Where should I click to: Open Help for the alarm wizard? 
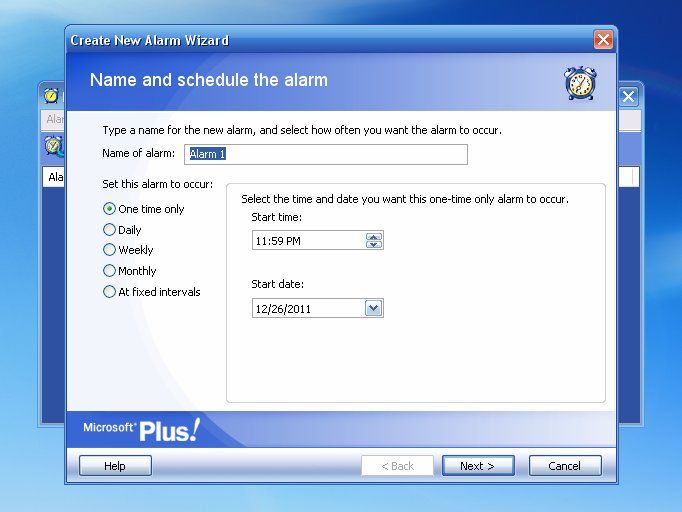click(x=115, y=466)
